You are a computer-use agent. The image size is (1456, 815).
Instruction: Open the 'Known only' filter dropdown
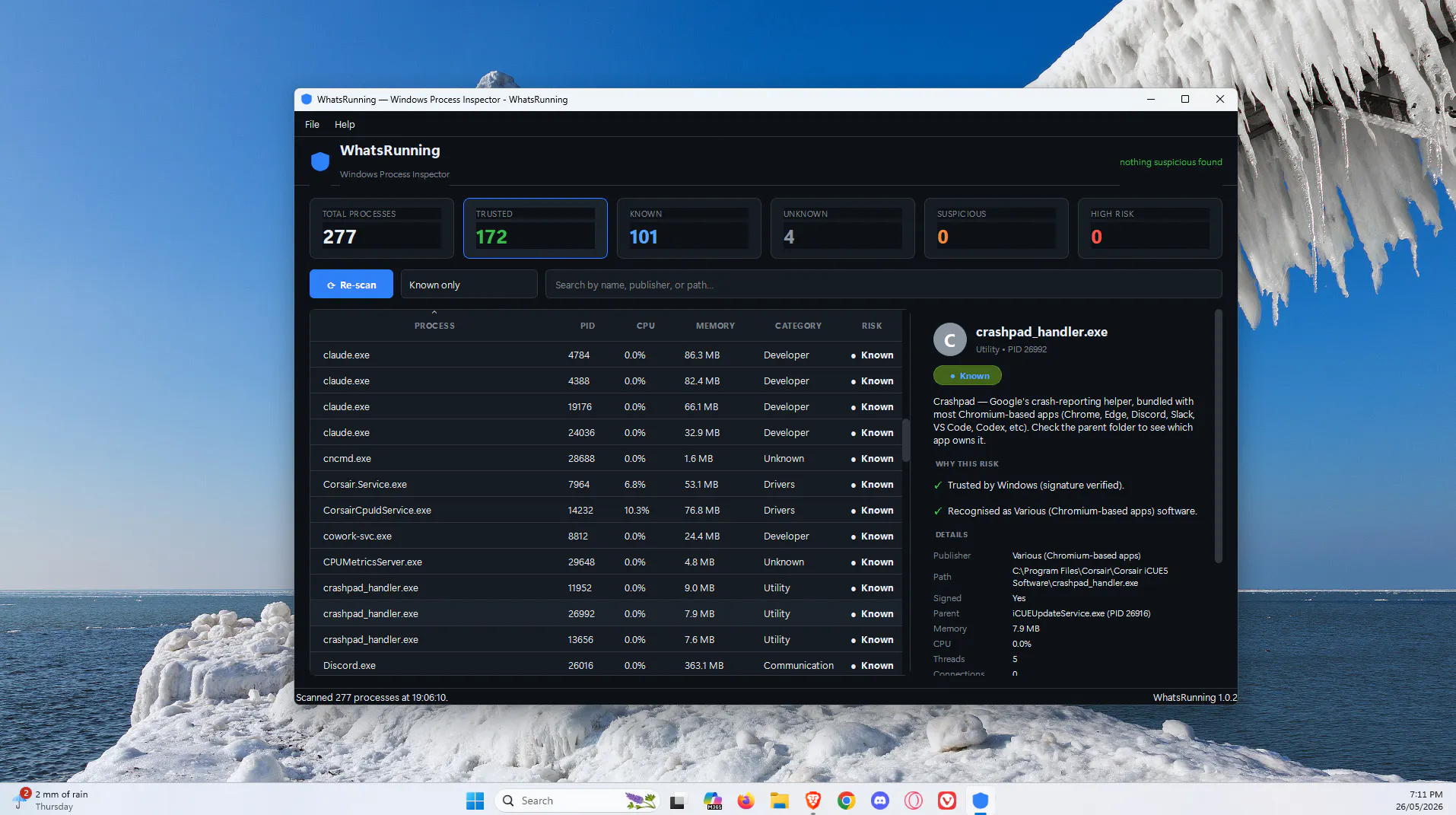469,284
